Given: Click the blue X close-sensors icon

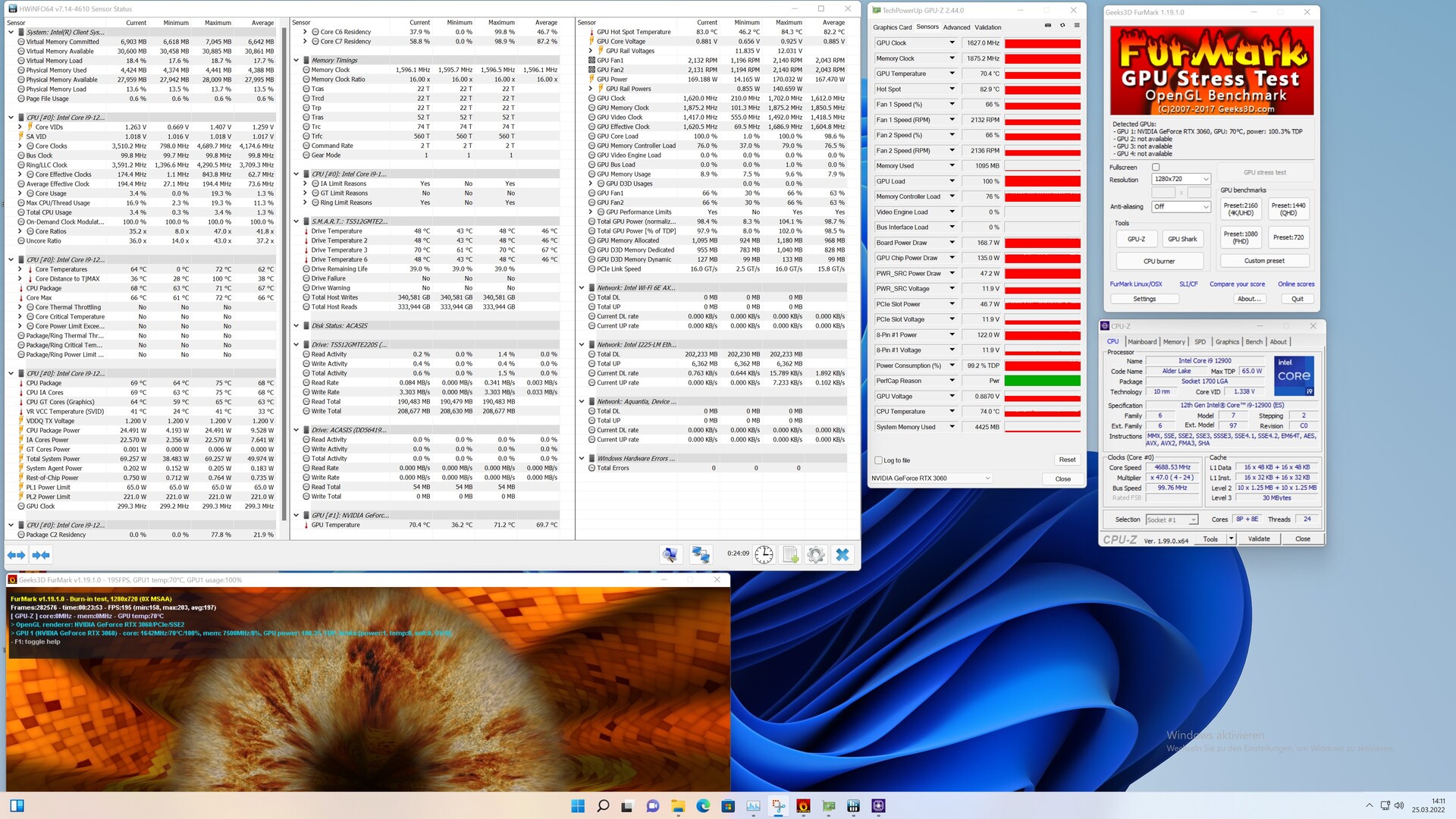Looking at the screenshot, I should coord(842,555).
